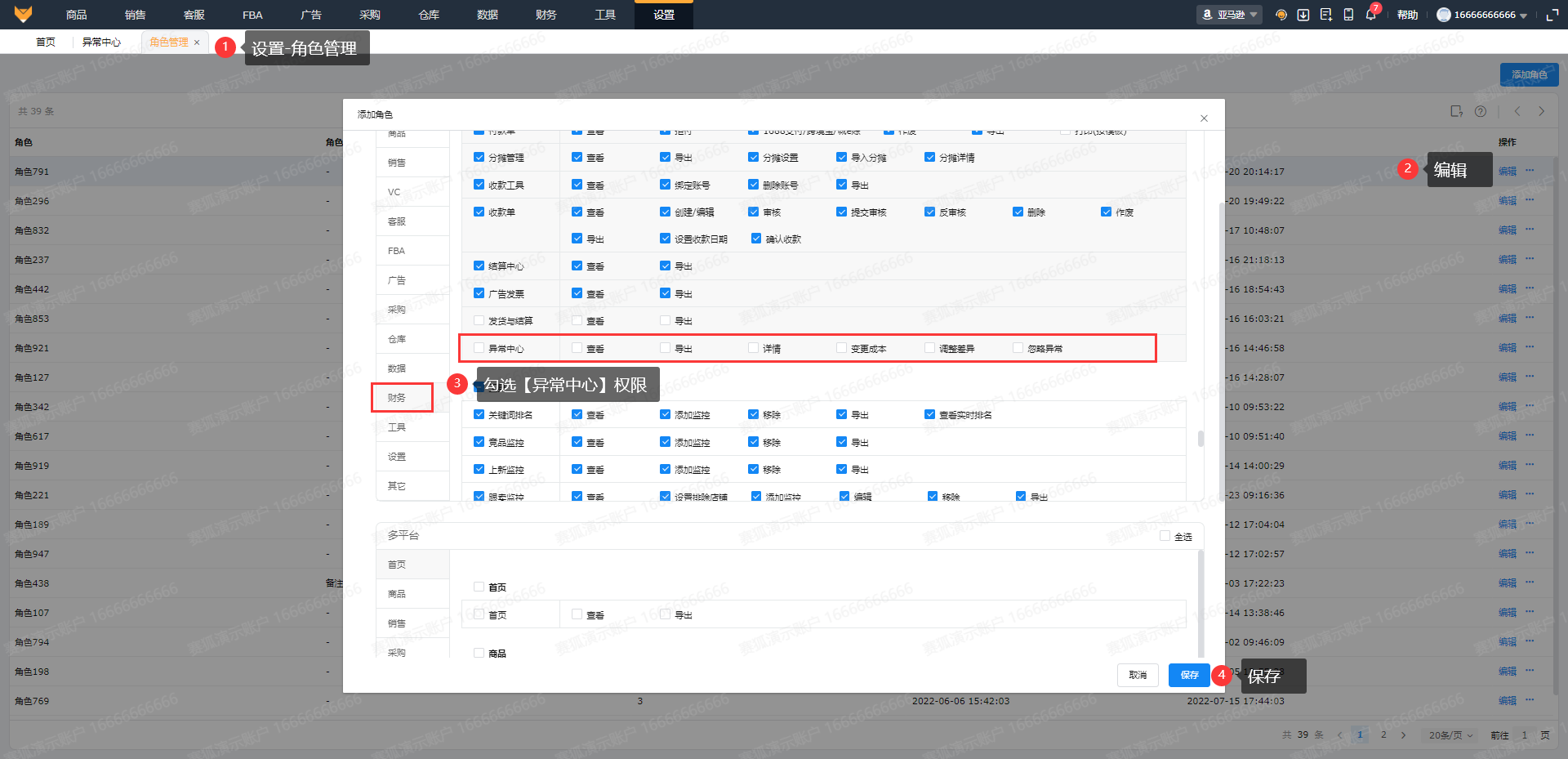Click the page jump input field

click(x=1524, y=735)
